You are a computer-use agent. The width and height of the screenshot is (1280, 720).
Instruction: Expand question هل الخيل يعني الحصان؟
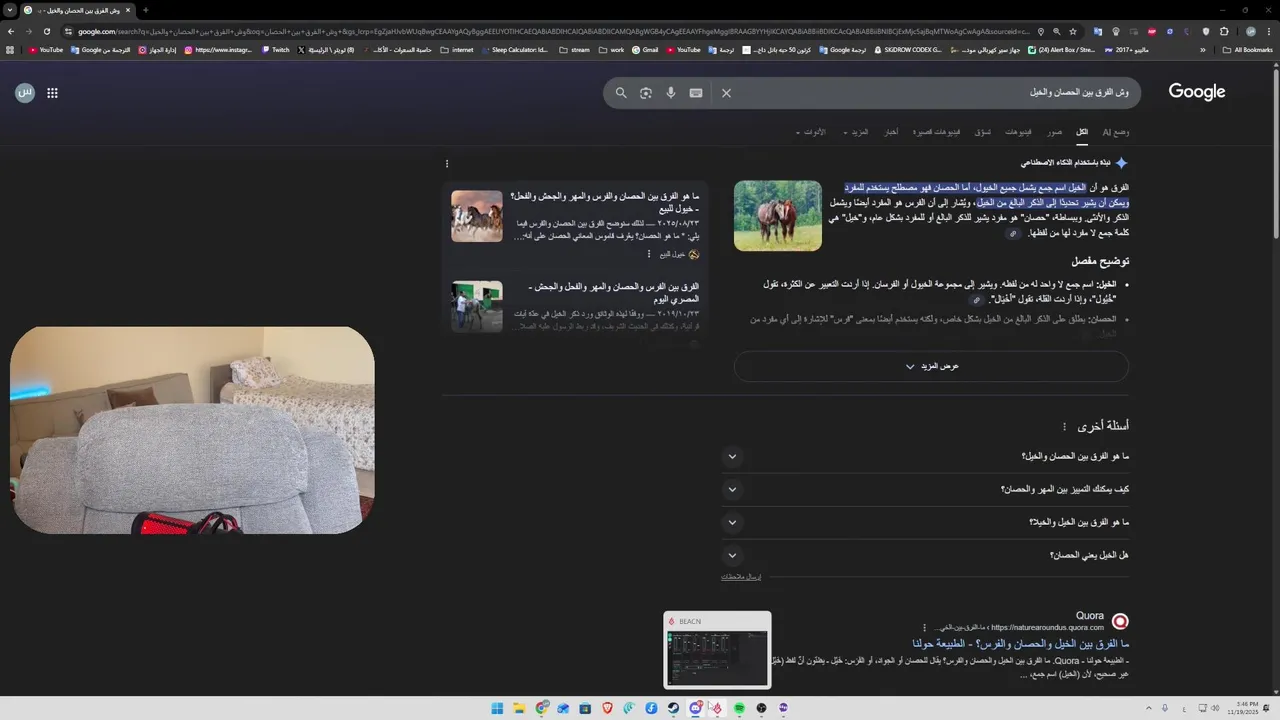click(x=925, y=555)
